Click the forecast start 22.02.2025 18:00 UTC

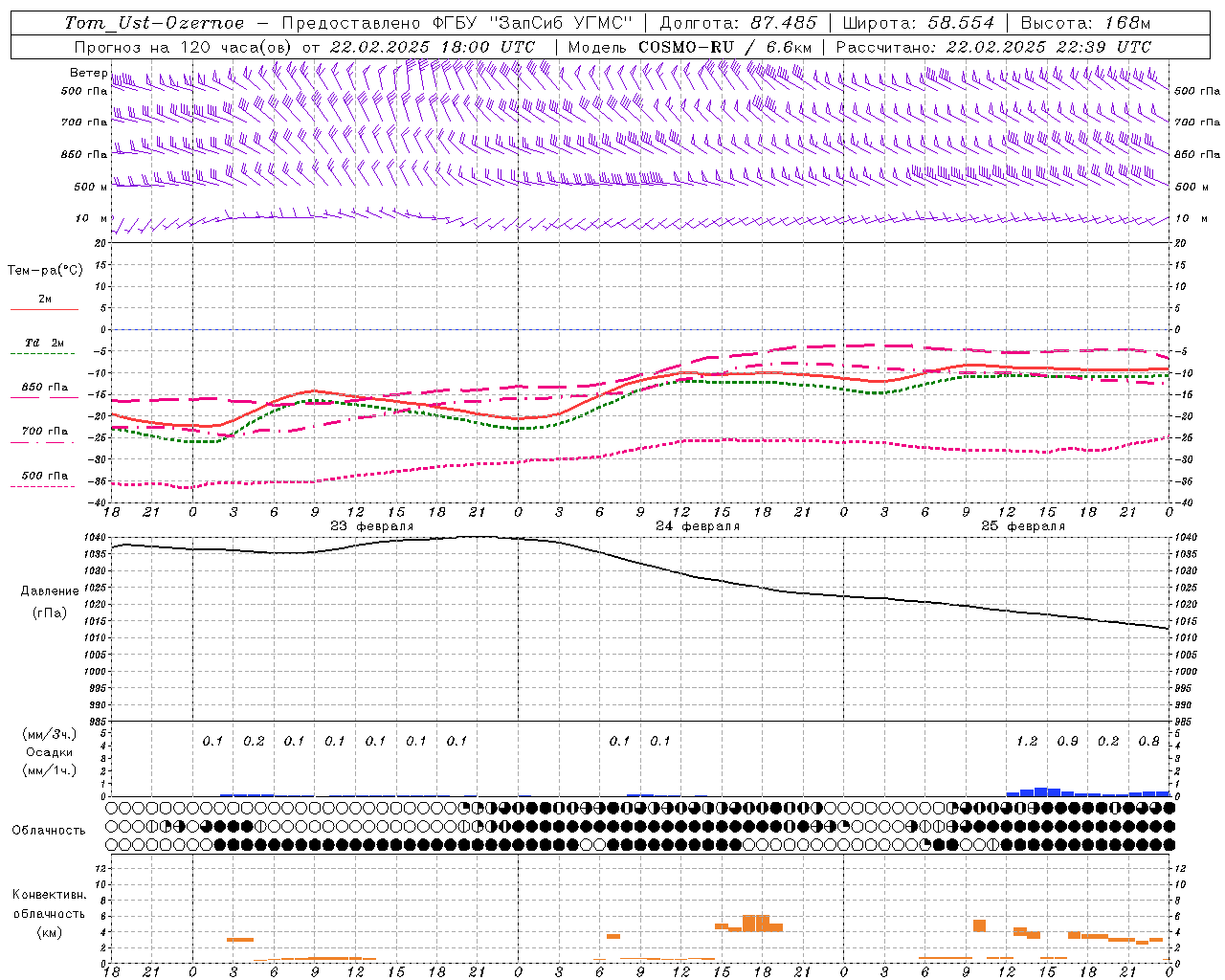(x=432, y=47)
